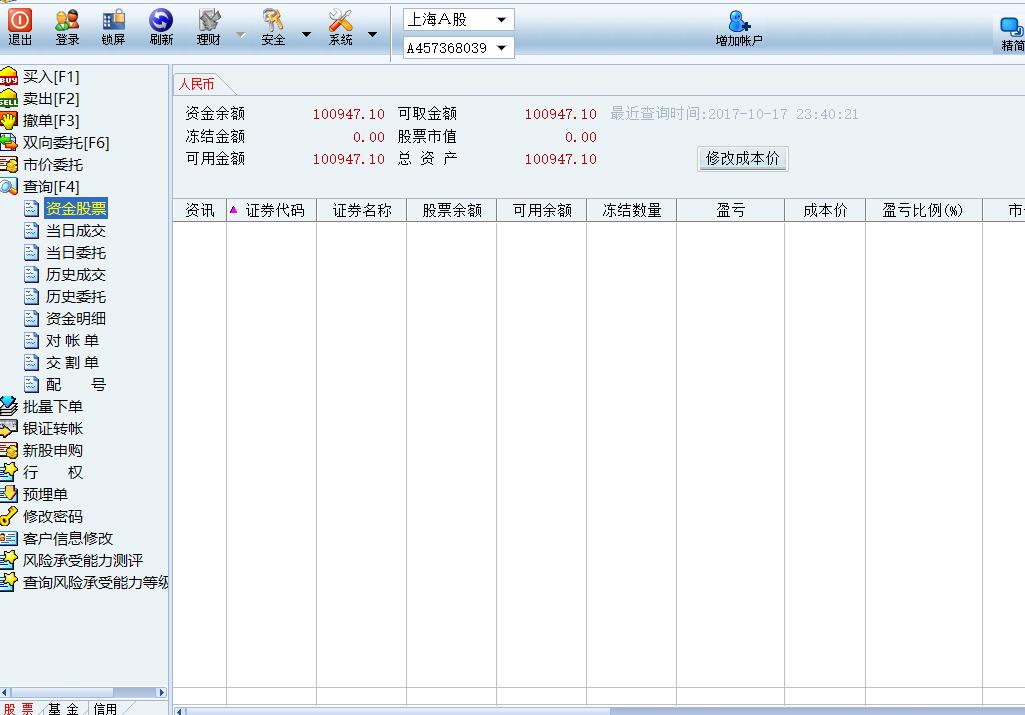Screen dimensions: 1025x715
Task: Click the 修改密码 key icon
Action: (8, 516)
